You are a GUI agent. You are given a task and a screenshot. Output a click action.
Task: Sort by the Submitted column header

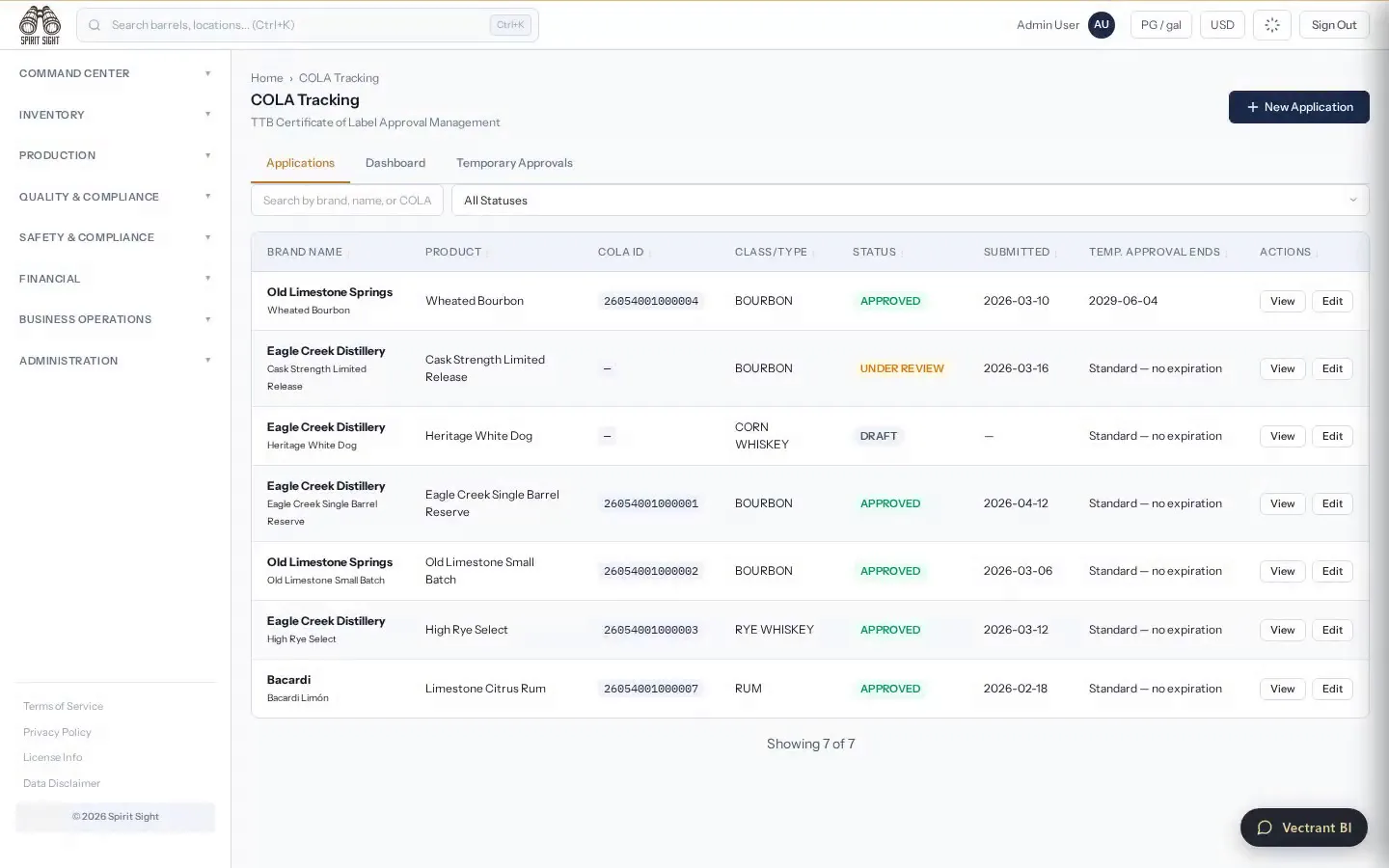[x=1017, y=252]
